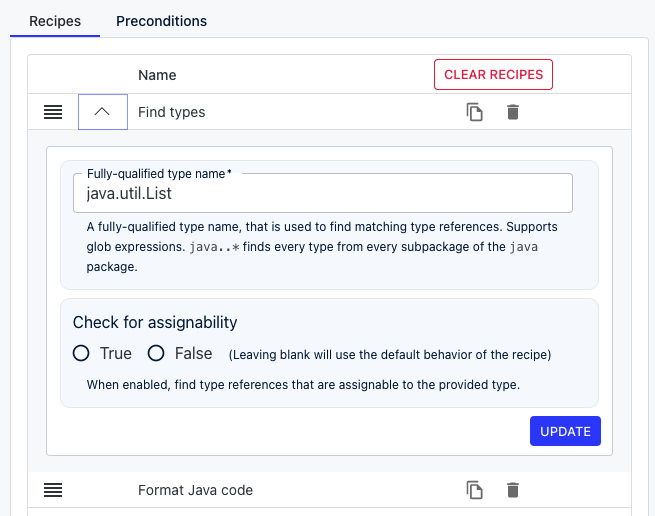This screenshot has width=655, height=516.
Task: Select False for Check for assignability
Action: tap(156, 353)
